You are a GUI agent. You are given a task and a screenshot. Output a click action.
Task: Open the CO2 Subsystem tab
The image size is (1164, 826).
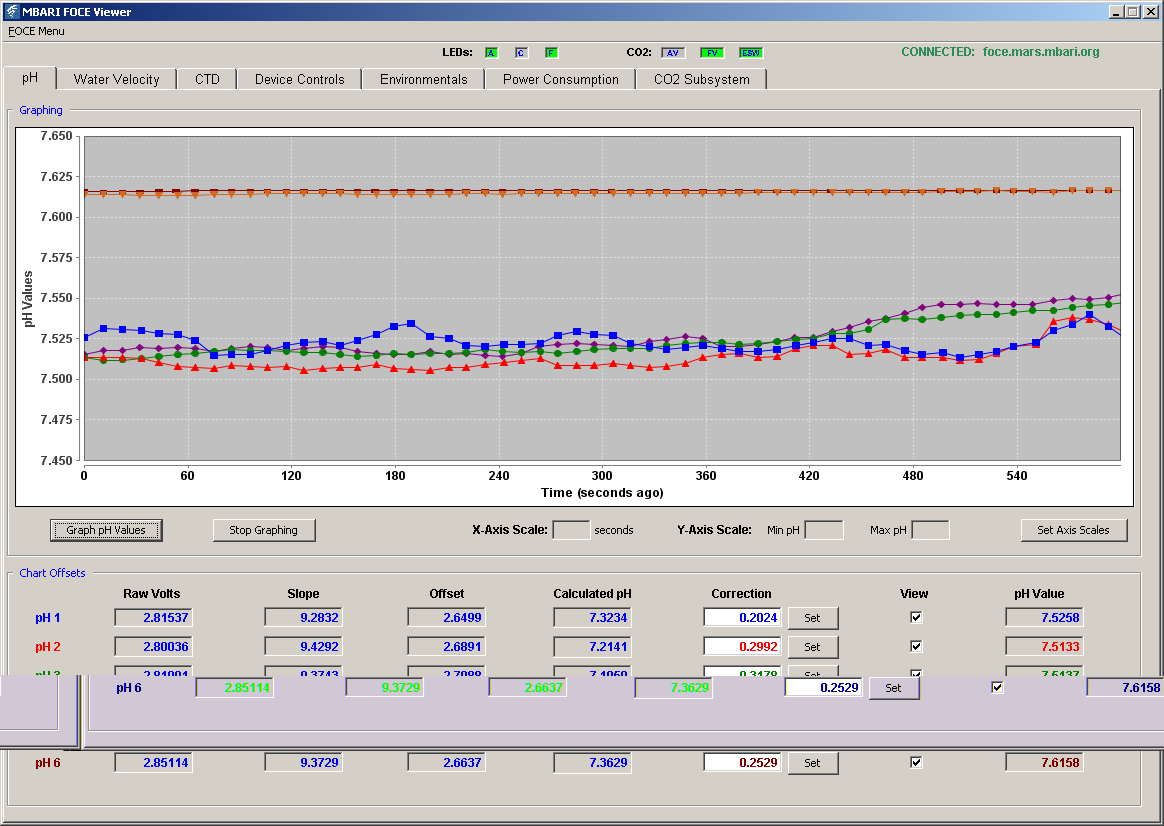pyautogui.click(x=702, y=79)
